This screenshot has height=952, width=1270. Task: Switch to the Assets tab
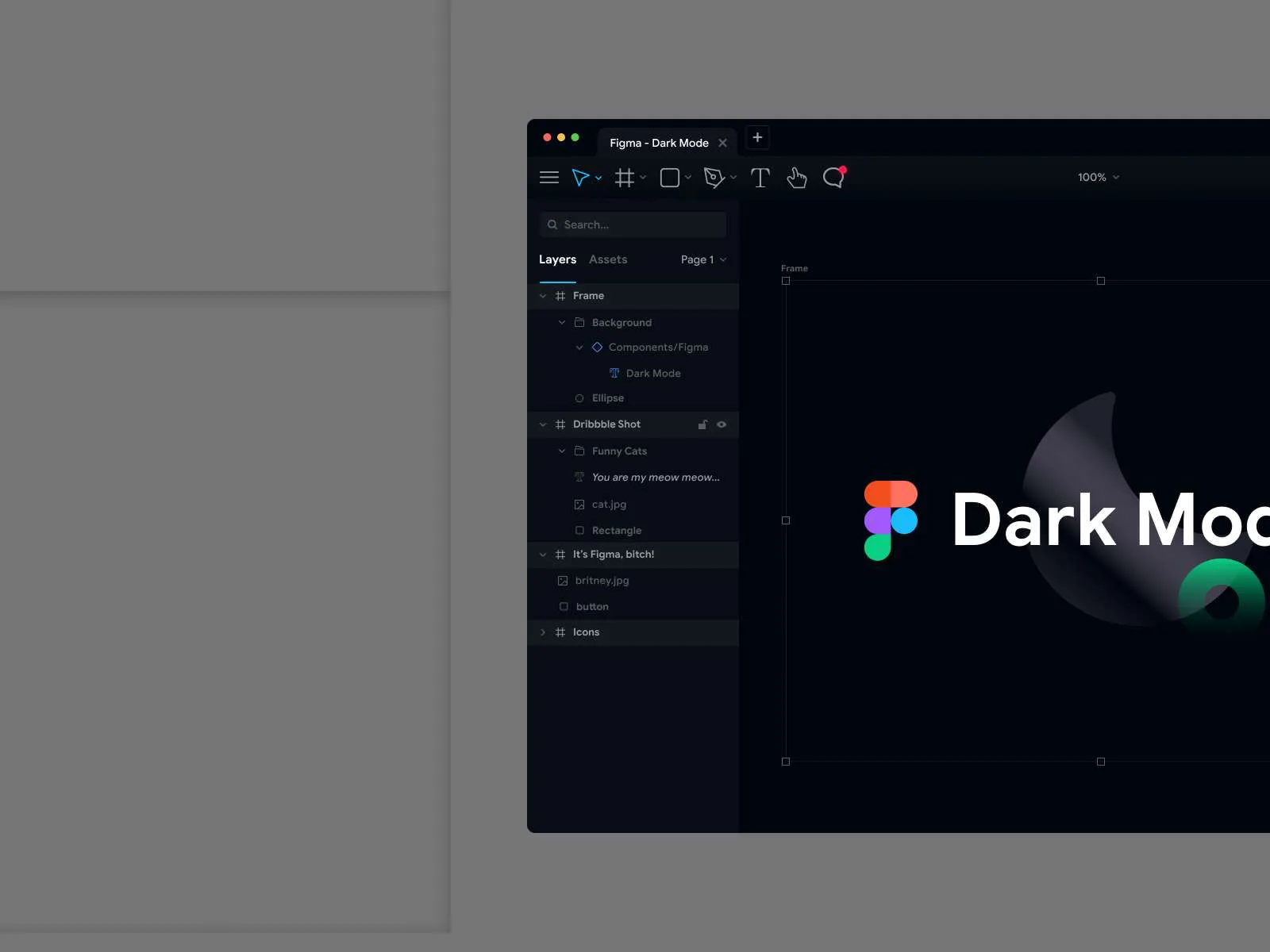point(607,259)
